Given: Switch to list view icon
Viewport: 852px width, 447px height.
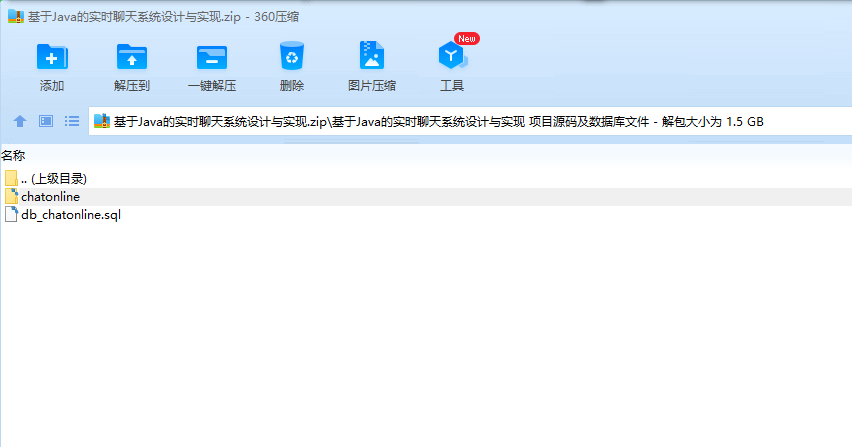Looking at the screenshot, I should [x=72, y=121].
